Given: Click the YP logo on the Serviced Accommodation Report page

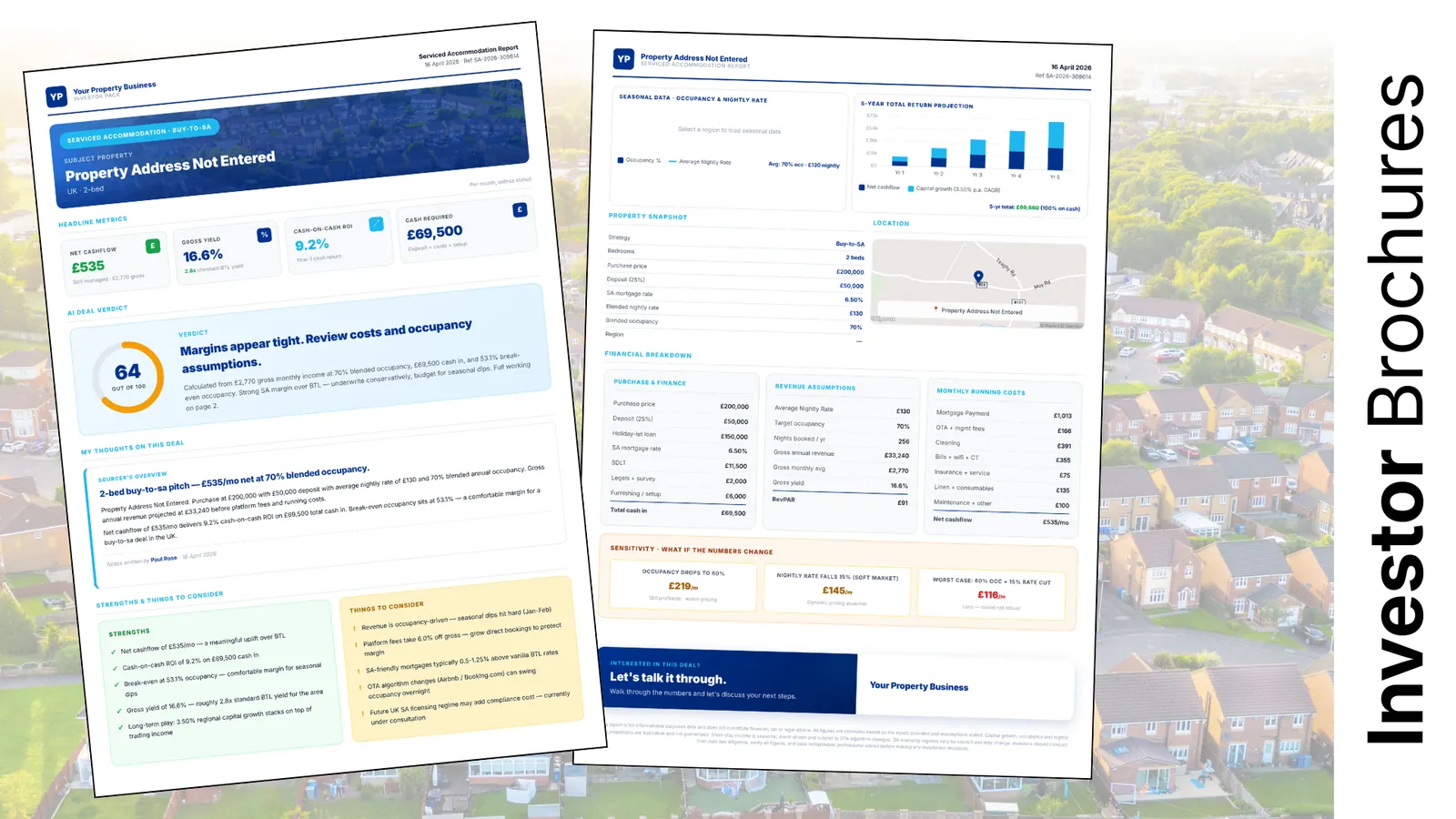Looking at the screenshot, I should point(623,59).
